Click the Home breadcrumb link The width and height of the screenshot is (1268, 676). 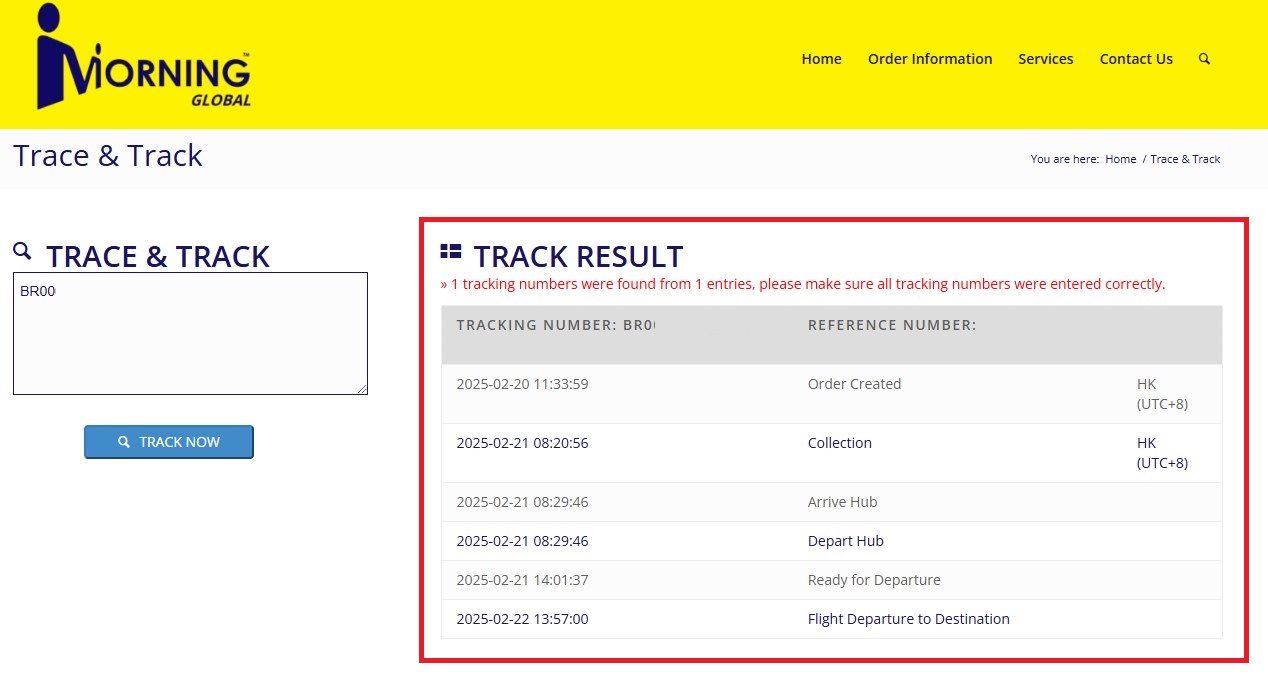pos(1120,159)
